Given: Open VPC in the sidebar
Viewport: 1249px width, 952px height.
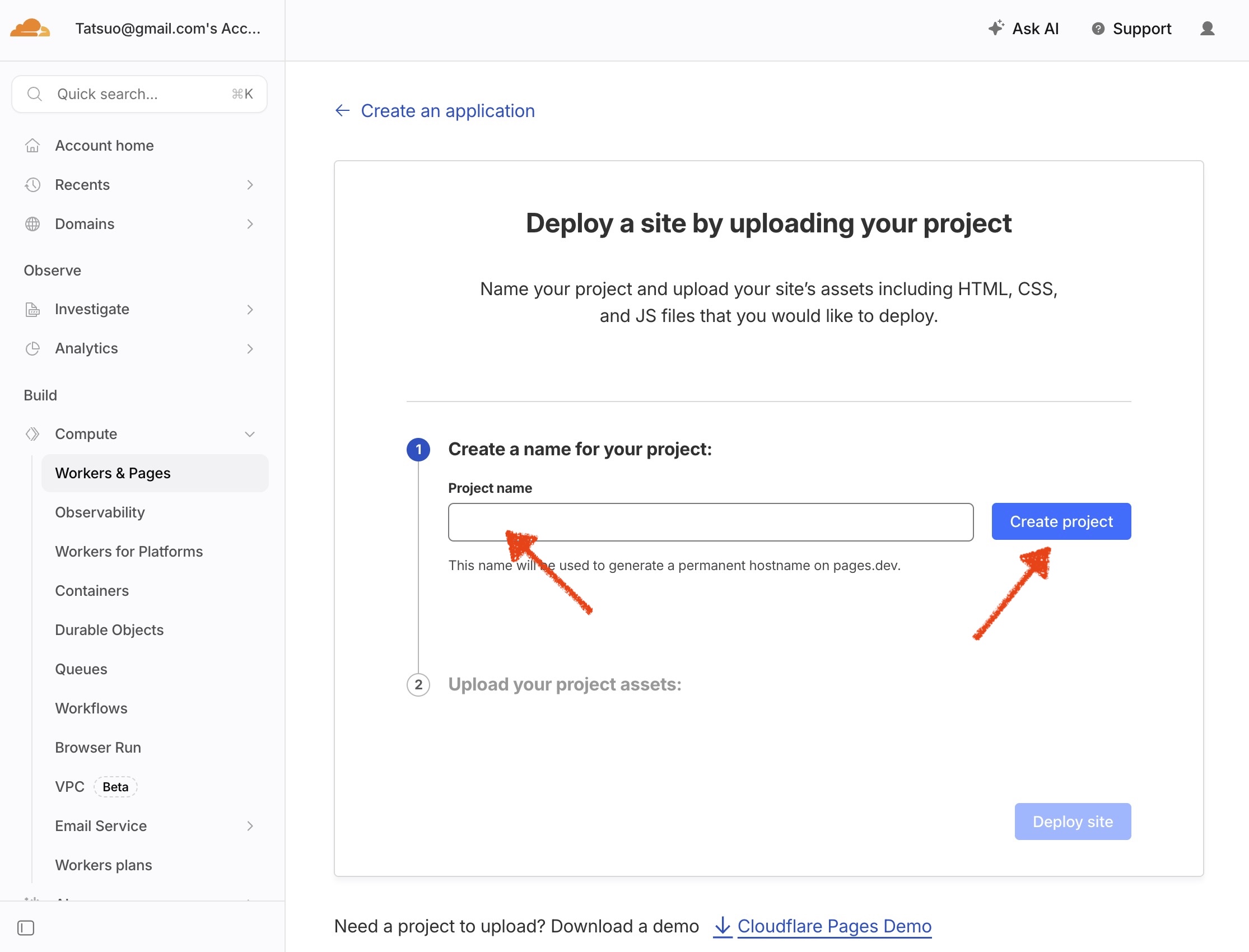Looking at the screenshot, I should point(69,787).
